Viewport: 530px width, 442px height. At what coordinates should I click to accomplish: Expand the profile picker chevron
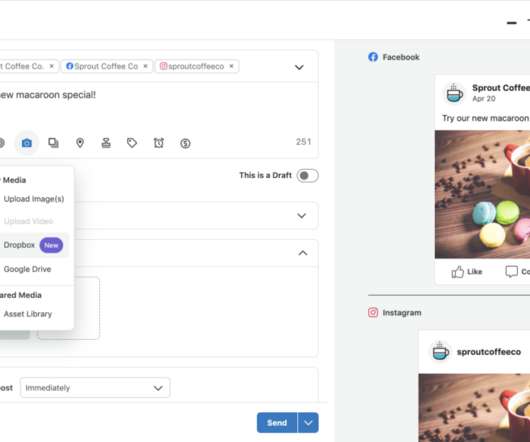(x=299, y=67)
